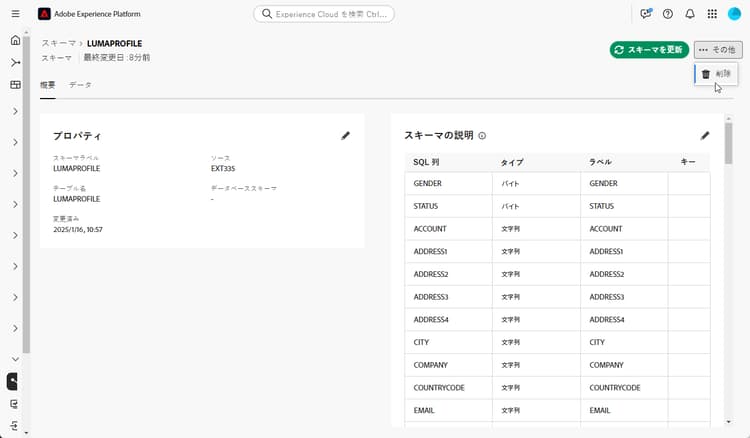The width and height of the screenshot is (750, 438).
Task: Open the hamburger navigation menu
Action: (15, 14)
